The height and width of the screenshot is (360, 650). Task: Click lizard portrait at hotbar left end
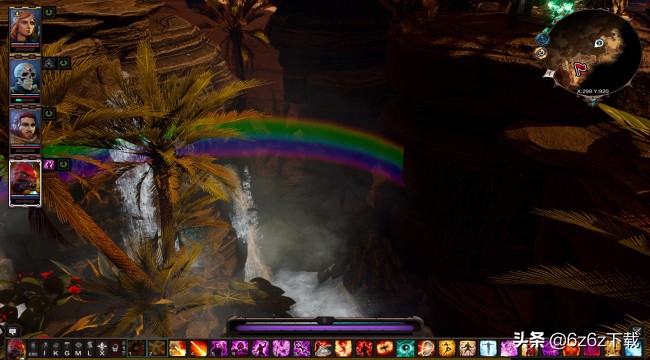16,349
